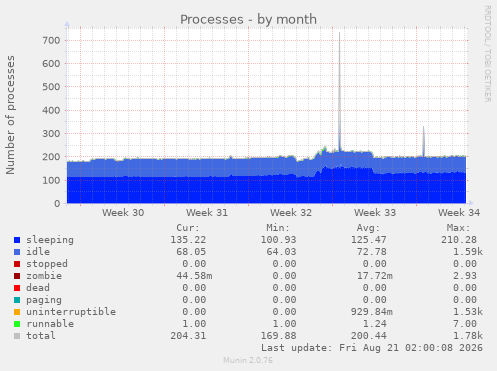This screenshot has height=371, width=497.
Task: Click the smaller spike before Week 34
Action: 423,128
